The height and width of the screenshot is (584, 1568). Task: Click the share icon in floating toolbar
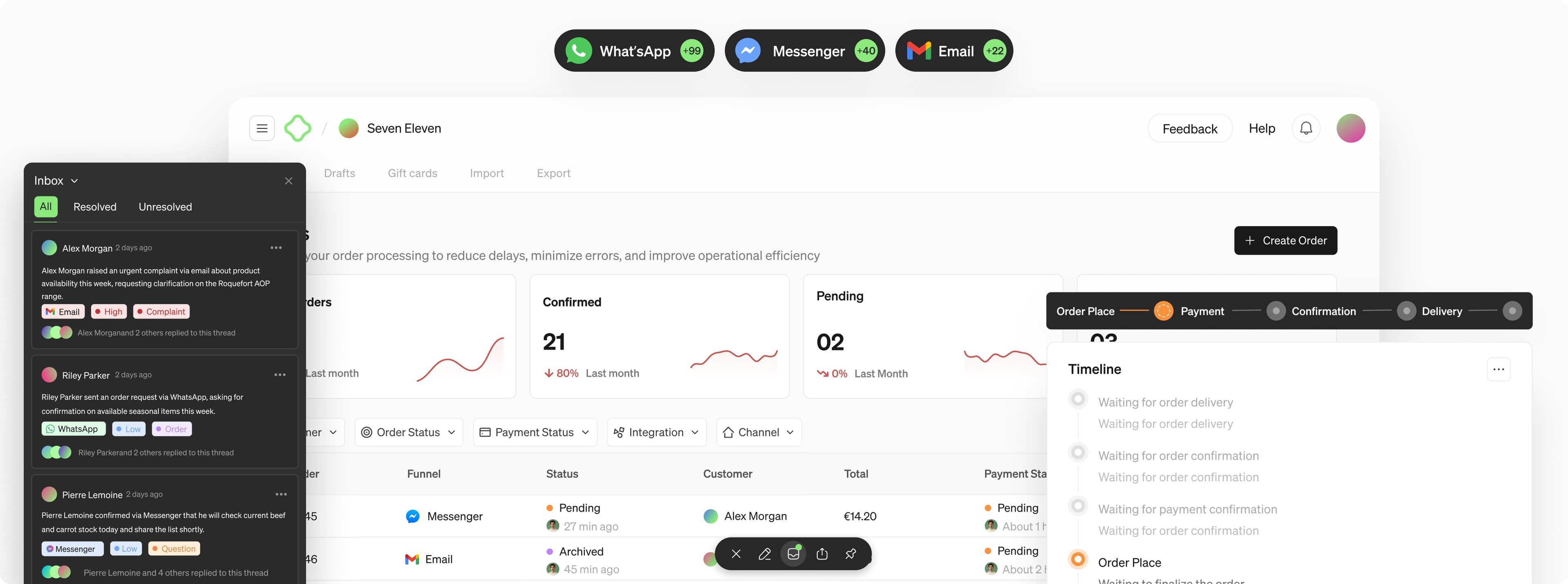[822, 553]
